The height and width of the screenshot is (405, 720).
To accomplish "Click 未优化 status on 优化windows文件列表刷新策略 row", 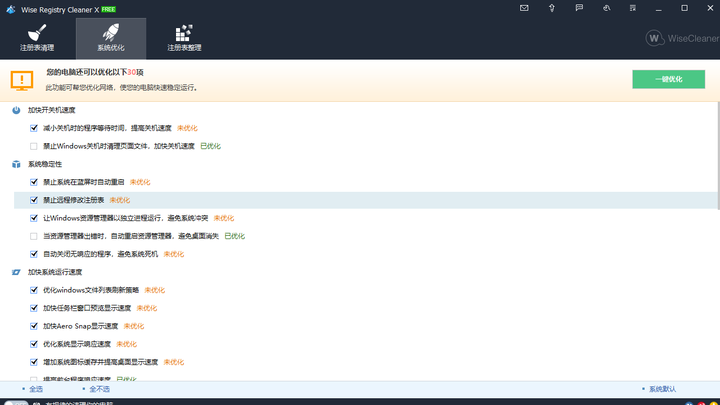I will click(155, 290).
